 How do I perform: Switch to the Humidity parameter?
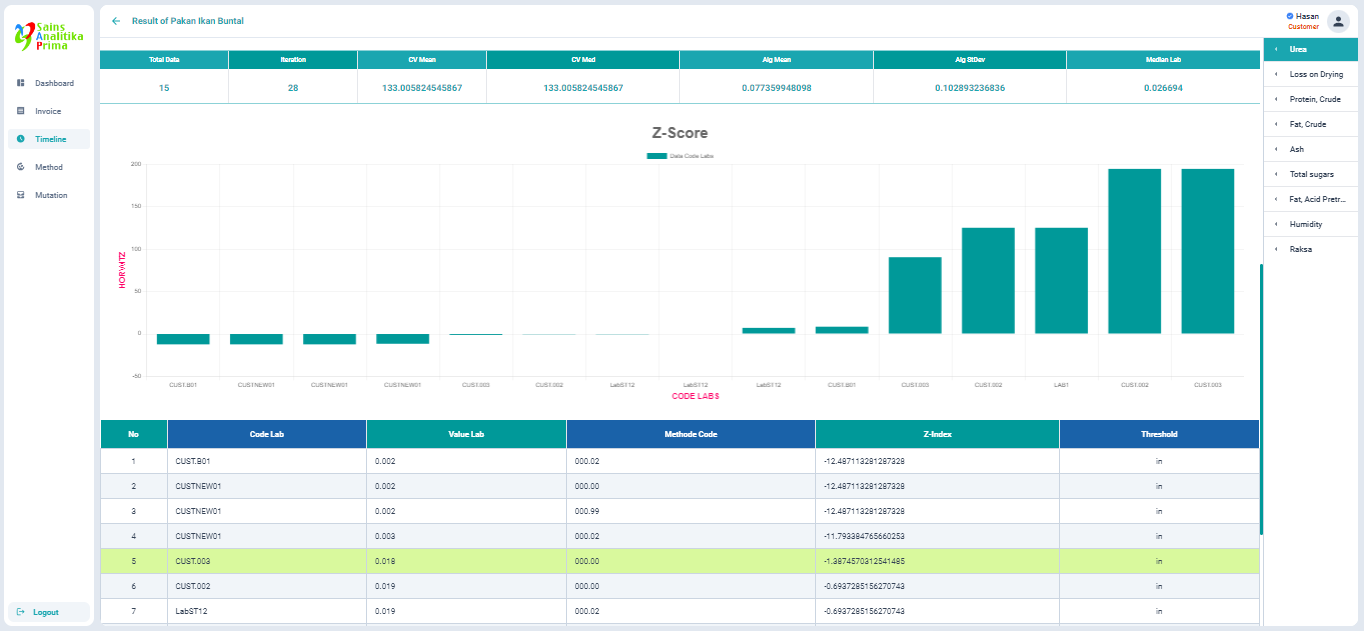pyautogui.click(x=1305, y=224)
